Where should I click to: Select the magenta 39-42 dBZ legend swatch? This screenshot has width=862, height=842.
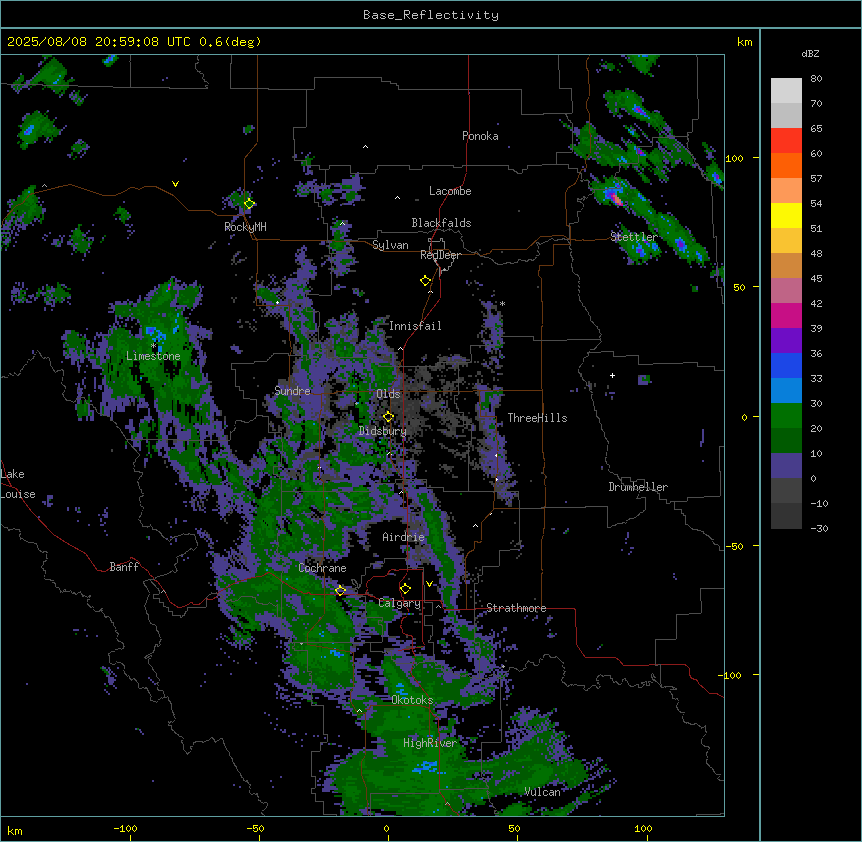coord(786,315)
